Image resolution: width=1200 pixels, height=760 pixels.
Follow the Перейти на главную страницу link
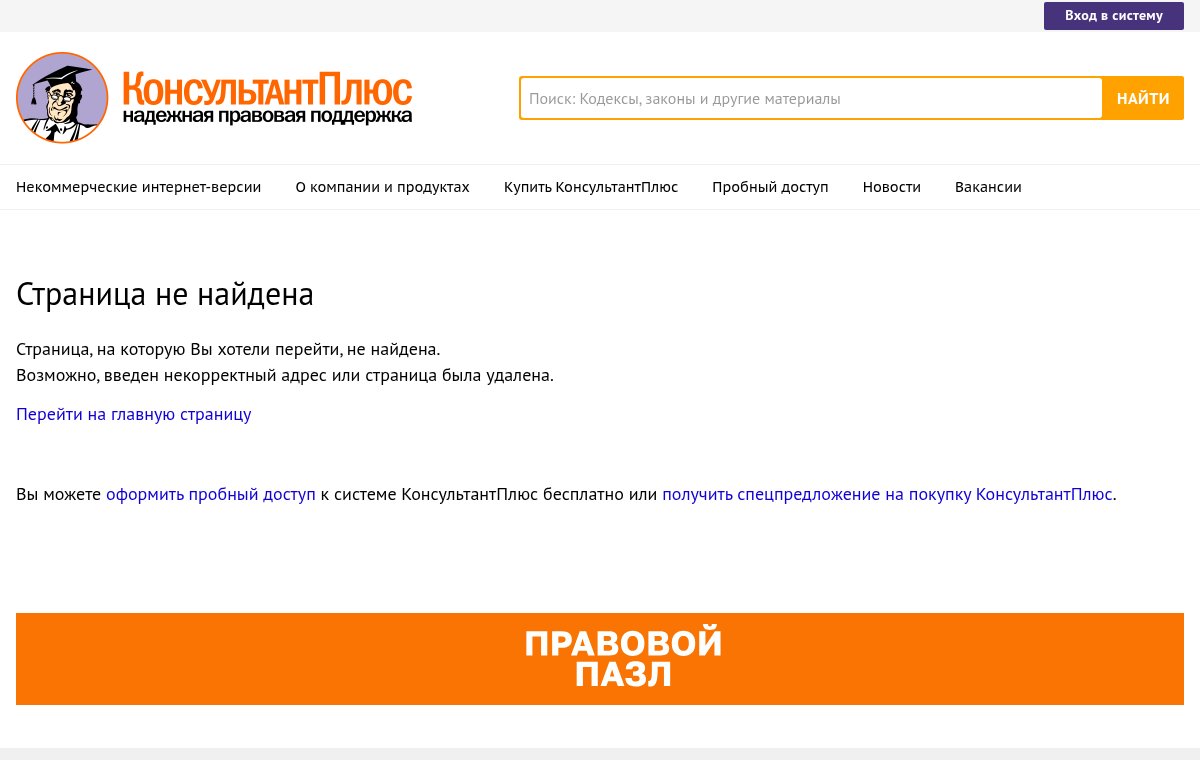tap(134, 414)
